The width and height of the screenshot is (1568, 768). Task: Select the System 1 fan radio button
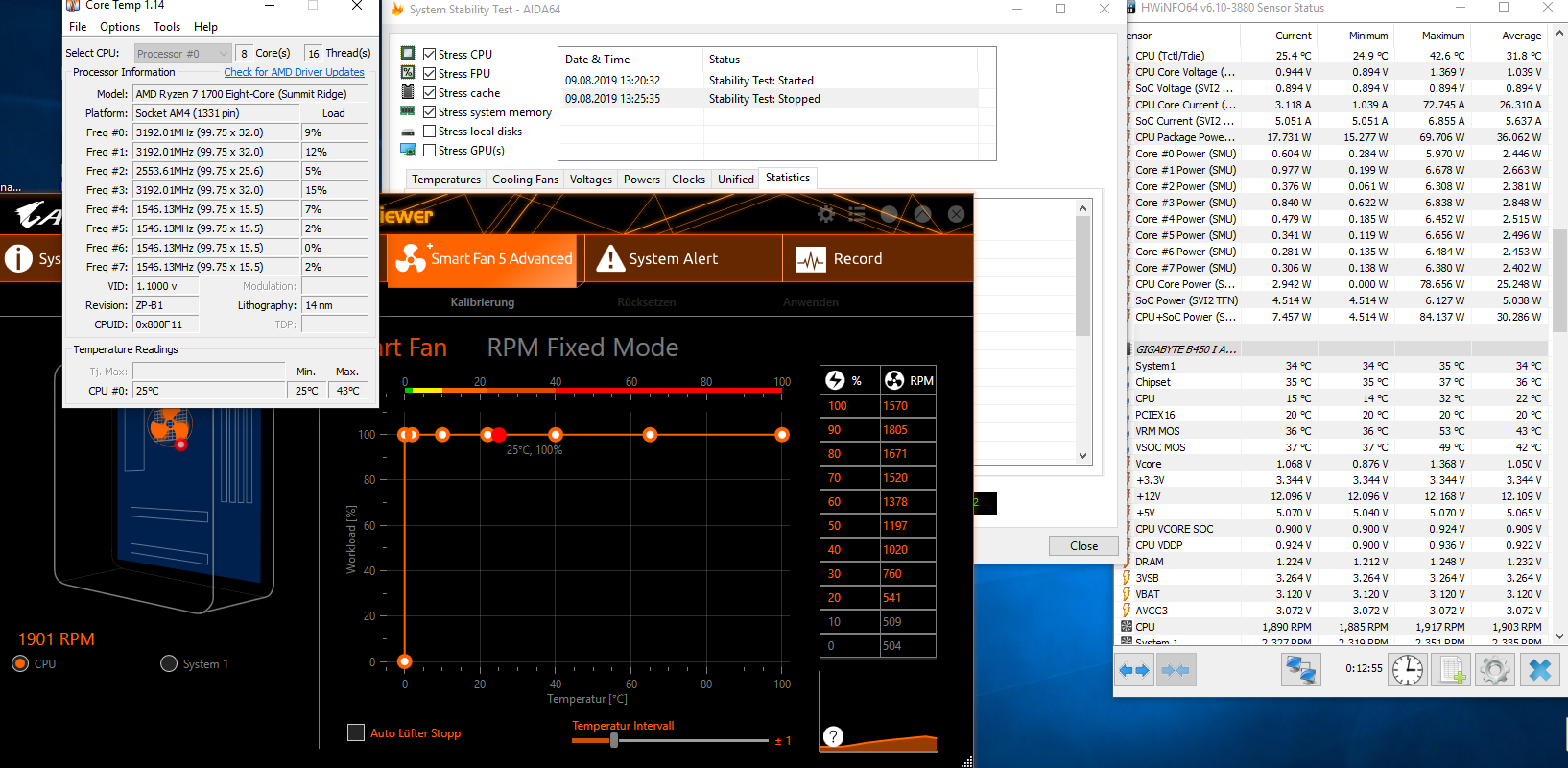(169, 663)
